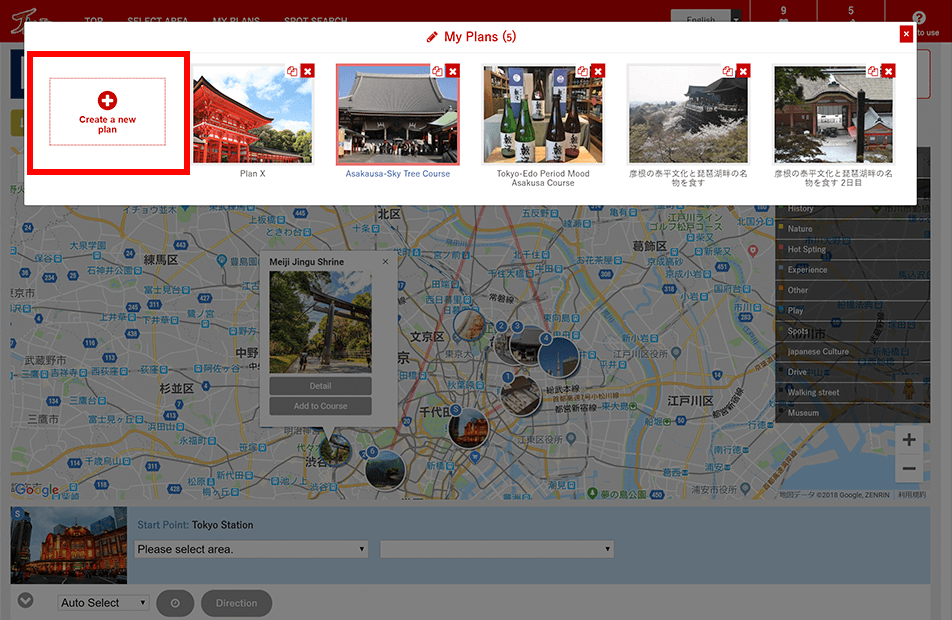Copy the plan ending in 2日目
Image resolution: width=952 pixels, height=620 pixels.
pyautogui.click(x=872, y=71)
